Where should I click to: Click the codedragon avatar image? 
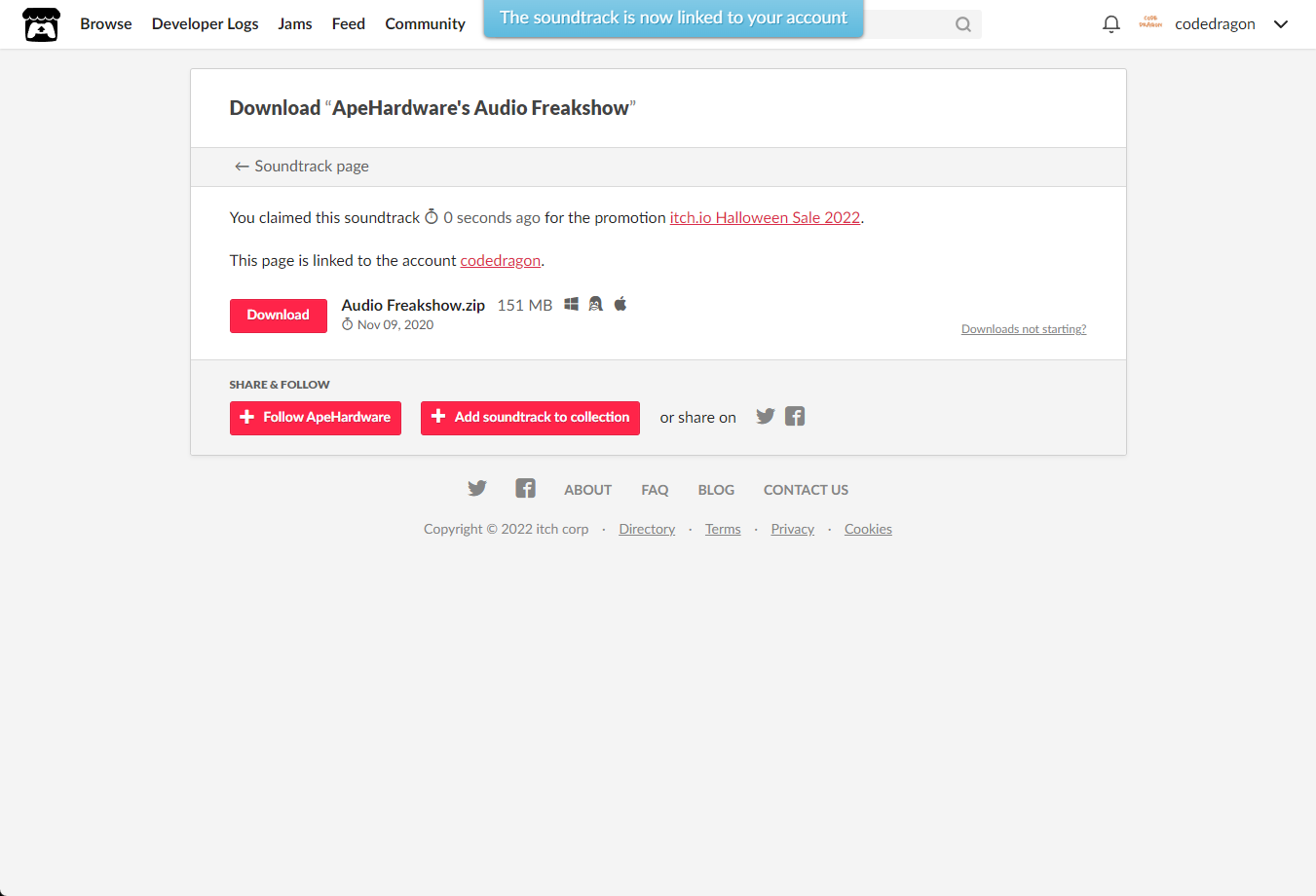(1150, 23)
